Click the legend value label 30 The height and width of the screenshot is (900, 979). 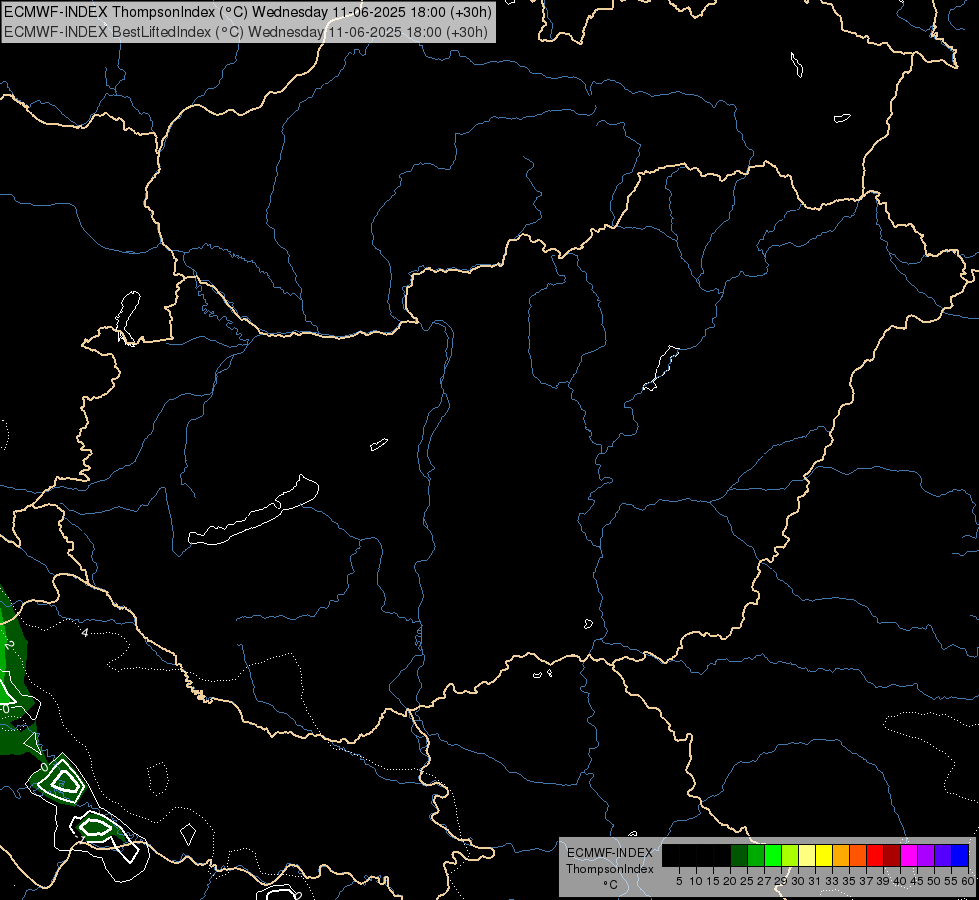(x=798, y=881)
